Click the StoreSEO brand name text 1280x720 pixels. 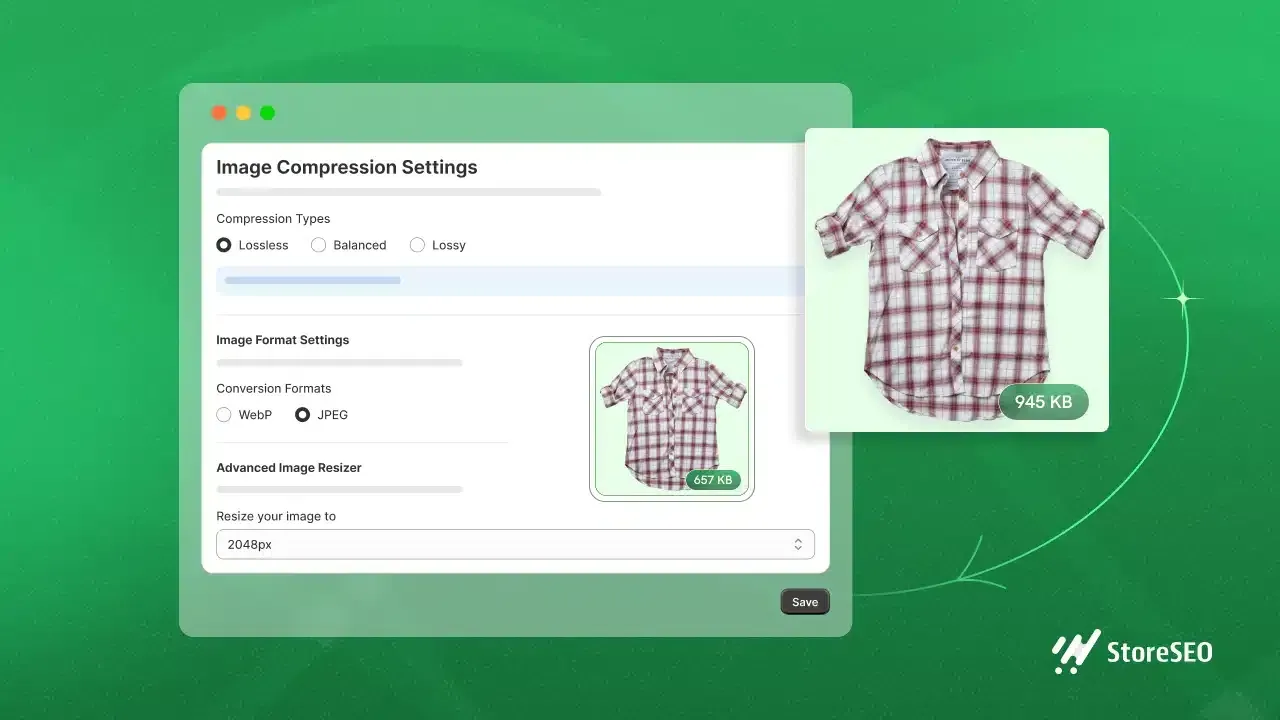(1160, 653)
